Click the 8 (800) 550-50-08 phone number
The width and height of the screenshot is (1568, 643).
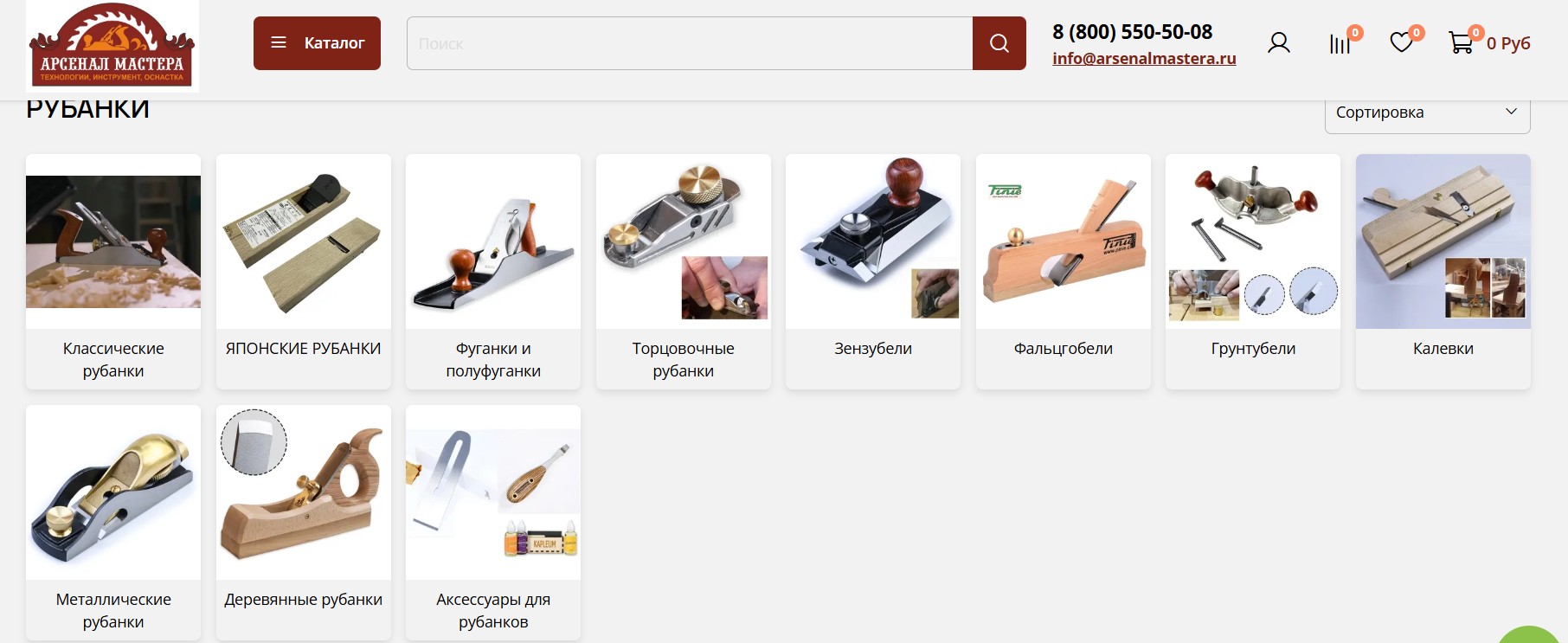(x=1132, y=32)
